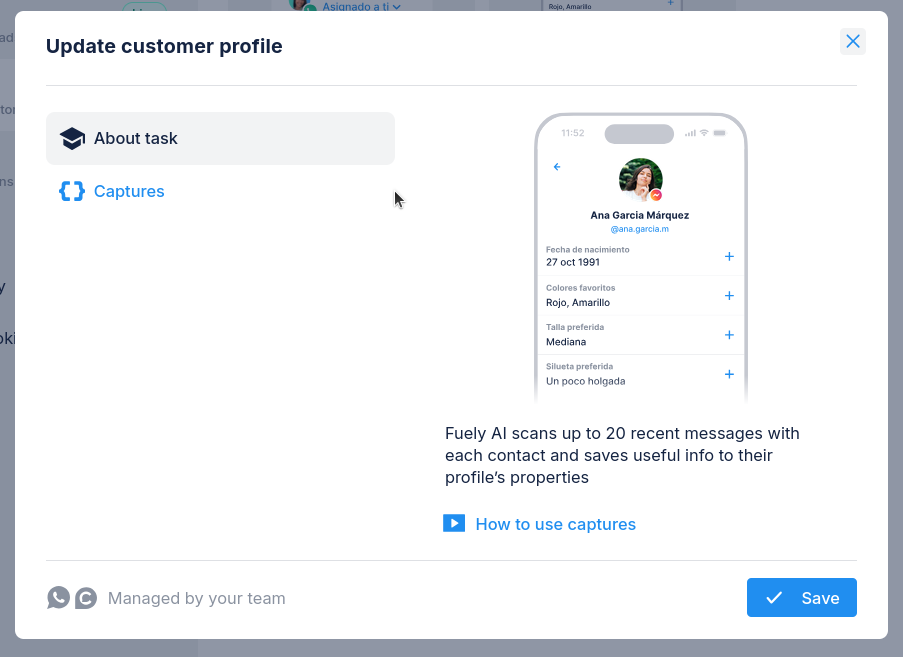Save the customer profile task
Image resolution: width=903 pixels, height=657 pixels.
coord(801,598)
